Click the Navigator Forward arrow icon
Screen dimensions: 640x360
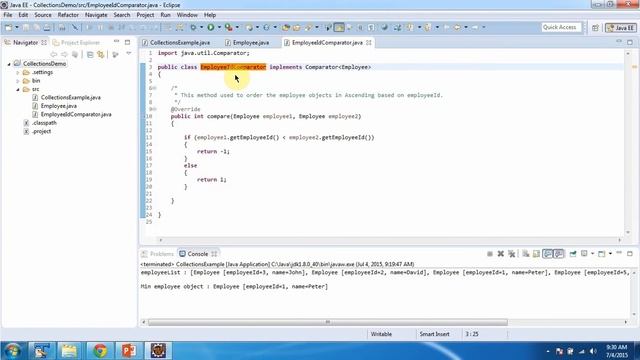click(x=64, y=54)
